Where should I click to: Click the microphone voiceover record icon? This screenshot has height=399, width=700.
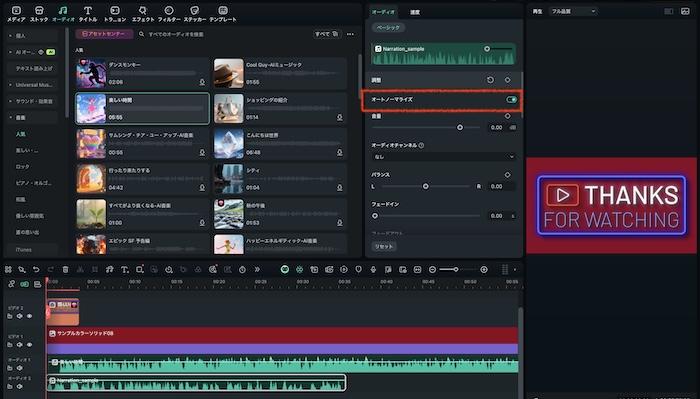coord(373,270)
